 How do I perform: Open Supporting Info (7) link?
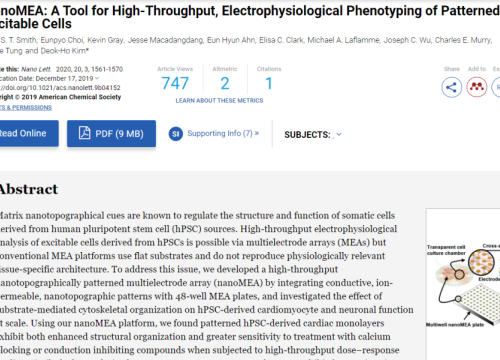[223, 133]
